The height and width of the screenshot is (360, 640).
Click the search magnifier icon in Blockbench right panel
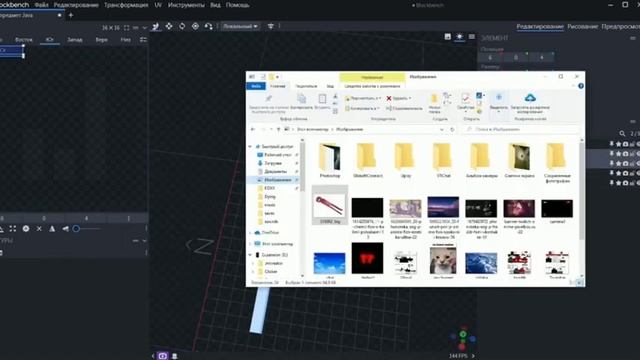[622, 133]
